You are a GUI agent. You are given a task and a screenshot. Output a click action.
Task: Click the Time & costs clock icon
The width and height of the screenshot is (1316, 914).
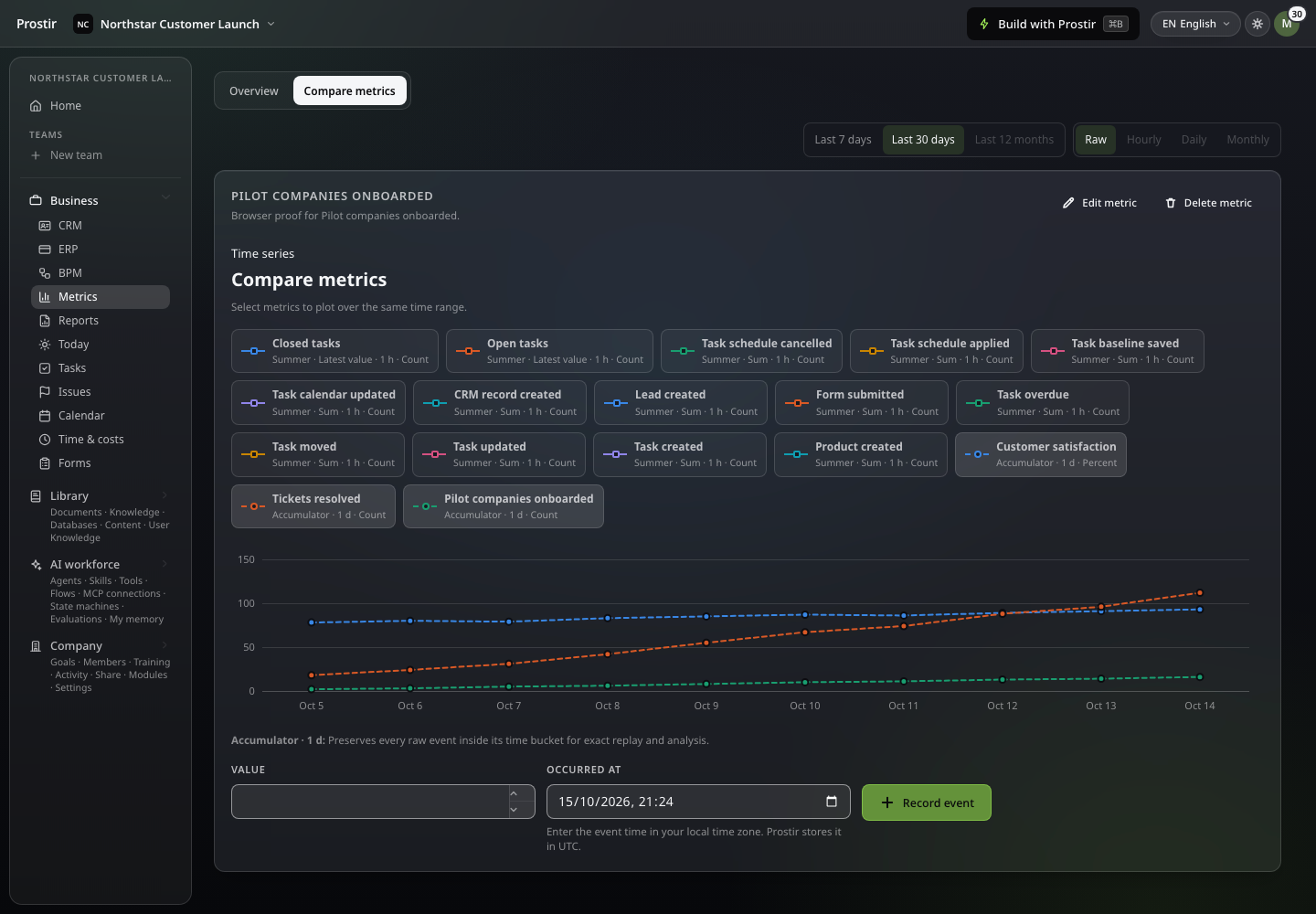[45, 440]
